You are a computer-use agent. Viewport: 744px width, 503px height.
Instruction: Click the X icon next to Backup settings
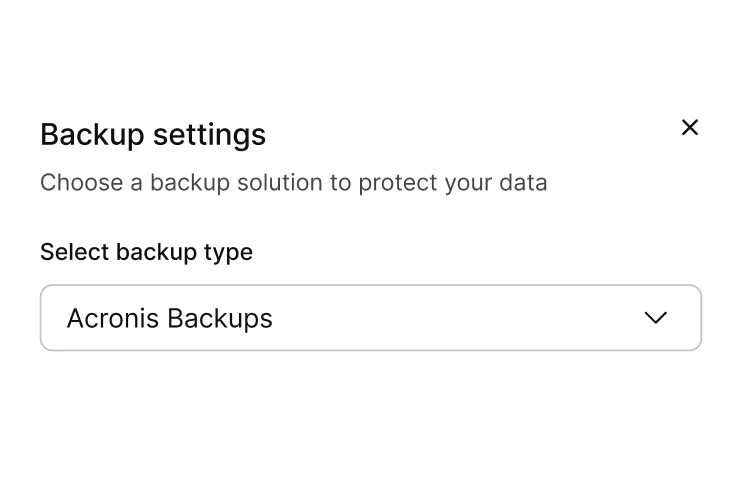[689, 128]
